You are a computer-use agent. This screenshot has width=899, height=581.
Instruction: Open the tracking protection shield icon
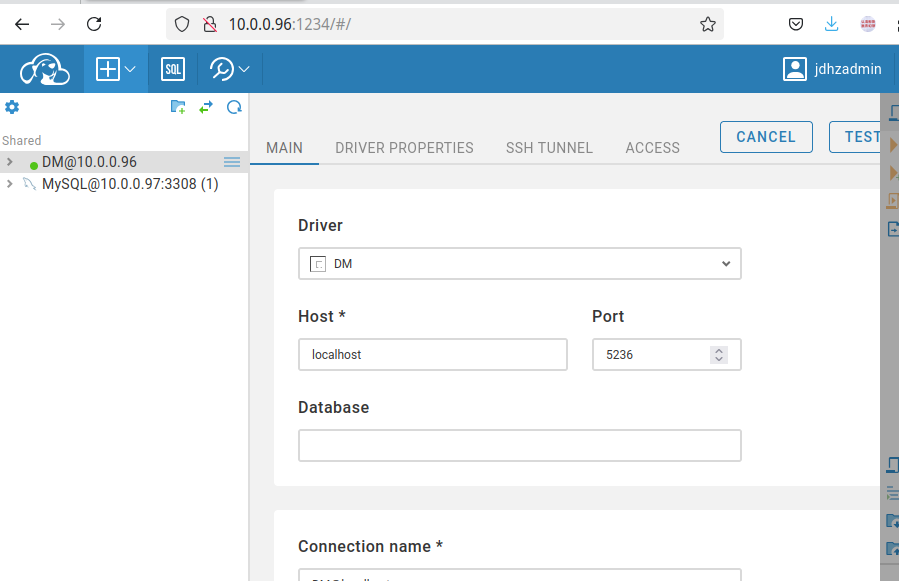tap(182, 24)
